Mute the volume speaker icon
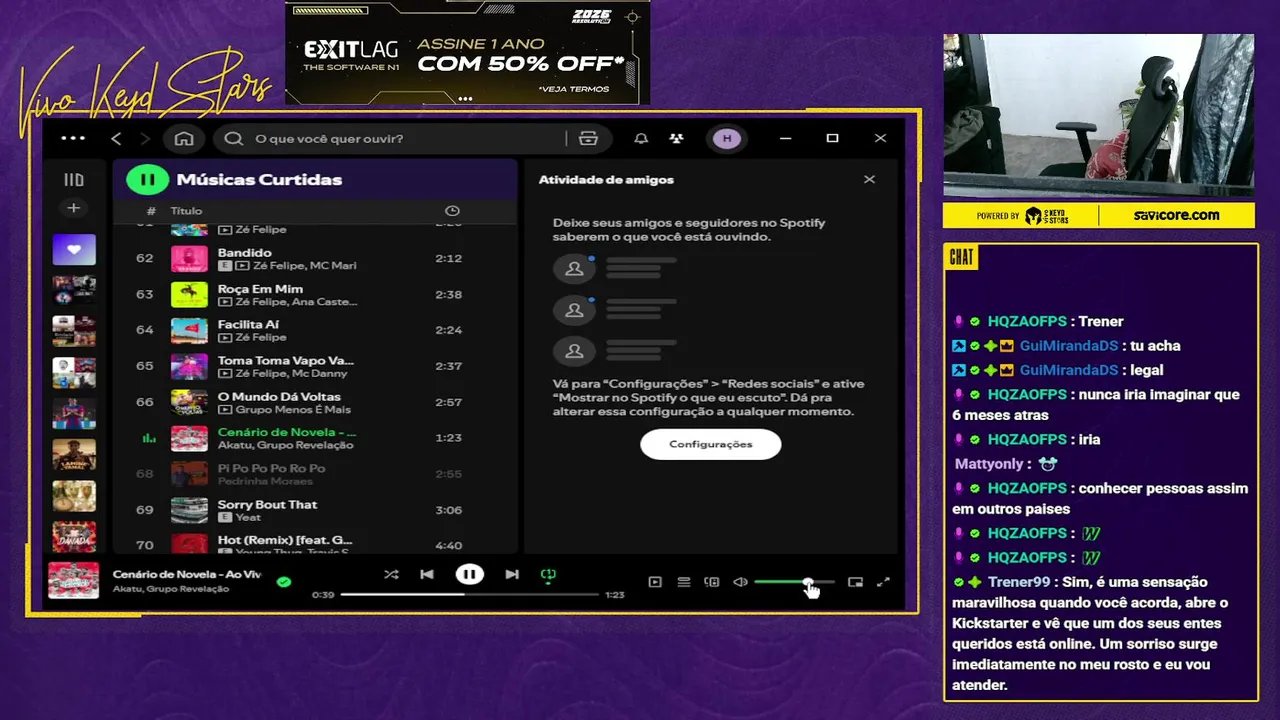The width and height of the screenshot is (1280, 720). [740, 582]
